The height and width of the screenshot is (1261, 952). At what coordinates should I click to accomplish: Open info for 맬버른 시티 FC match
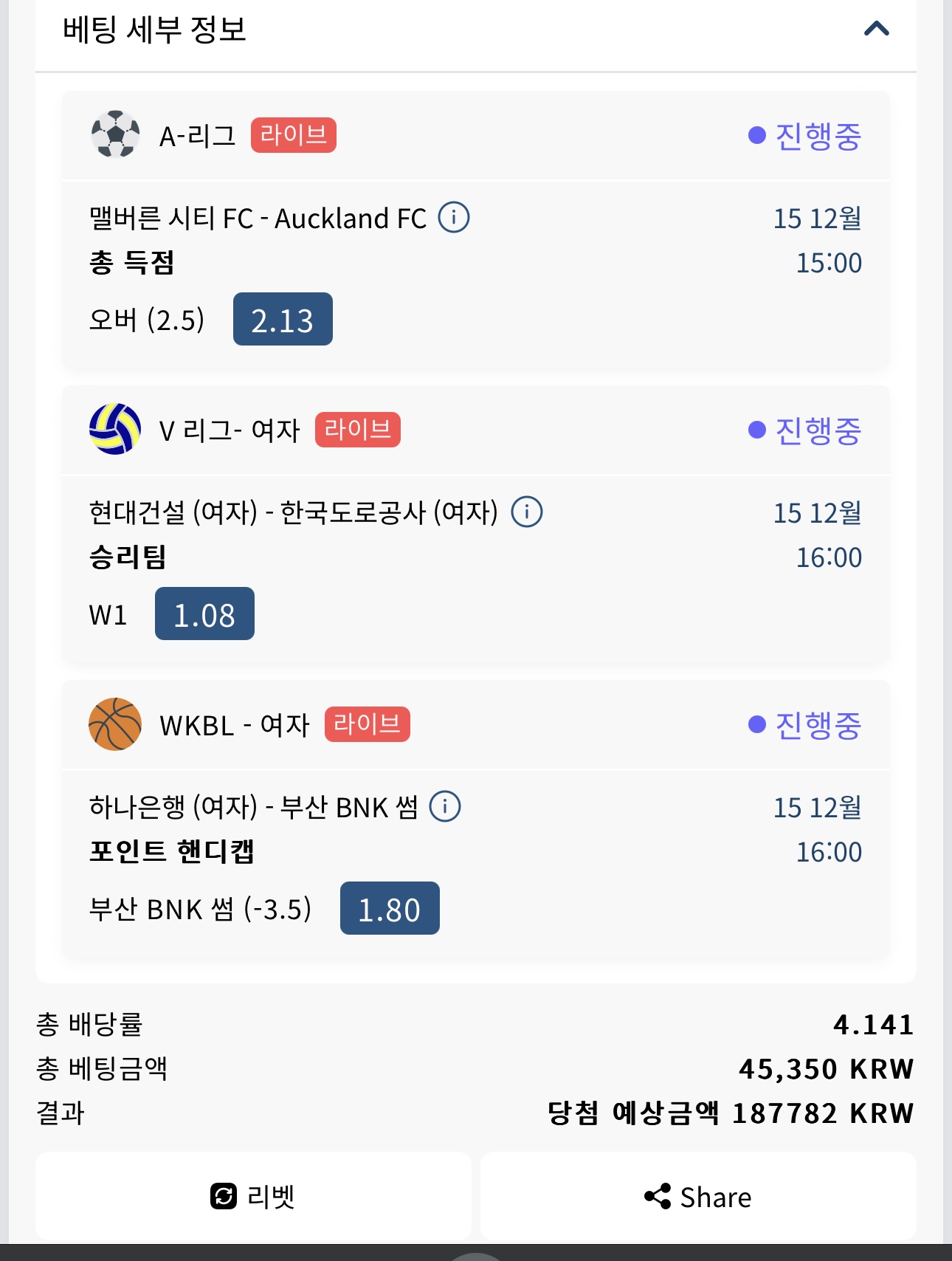pos(454,218)
